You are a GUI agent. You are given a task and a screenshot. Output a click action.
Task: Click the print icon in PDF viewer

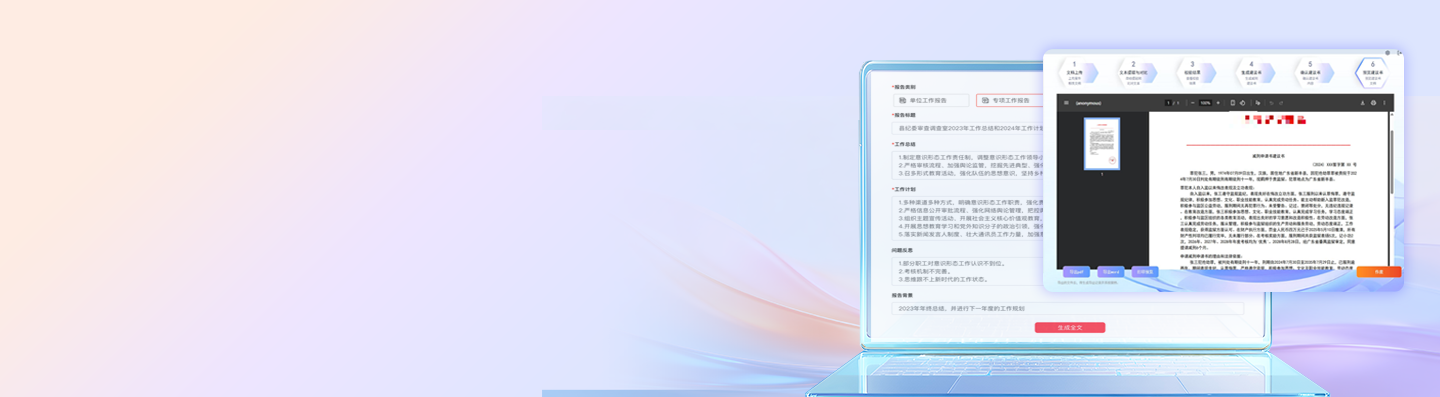click(1373, 103)
